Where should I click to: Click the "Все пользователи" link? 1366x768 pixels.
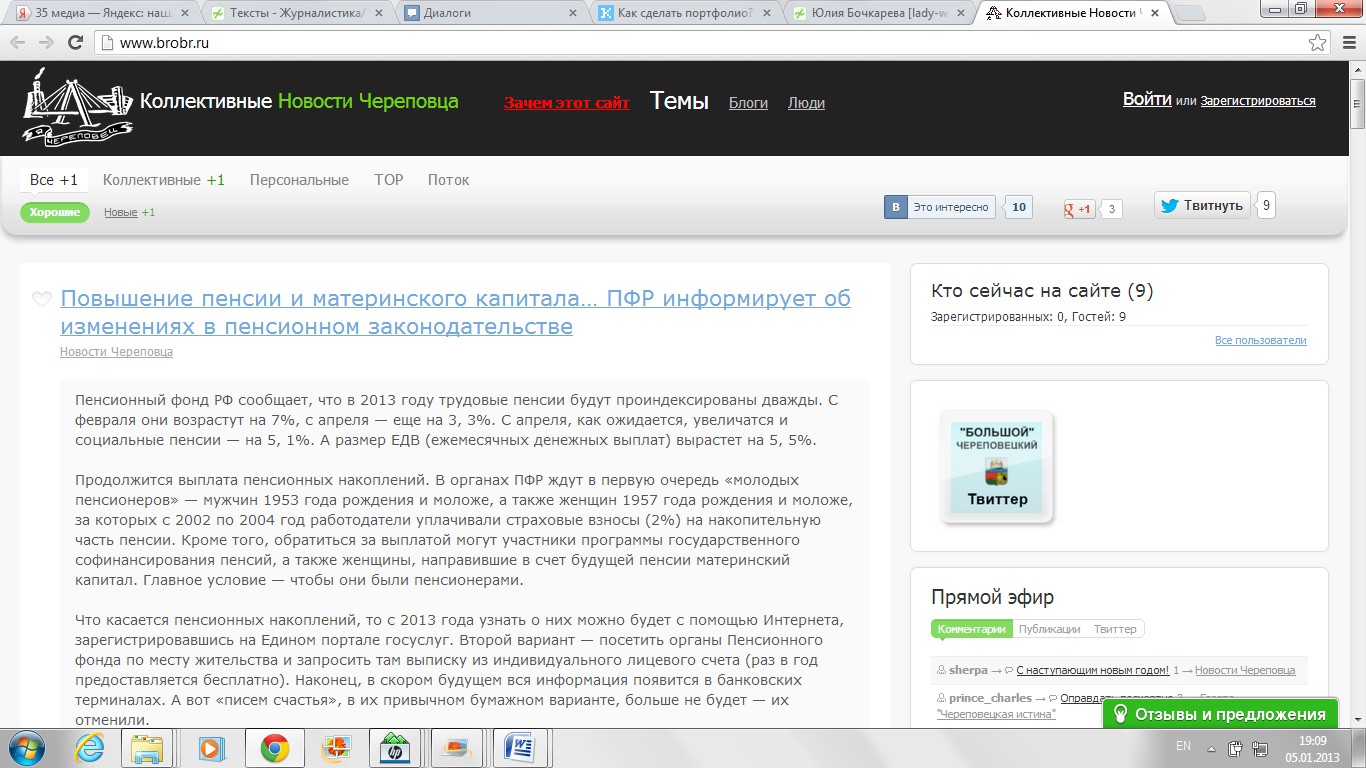pos(1260,340)
